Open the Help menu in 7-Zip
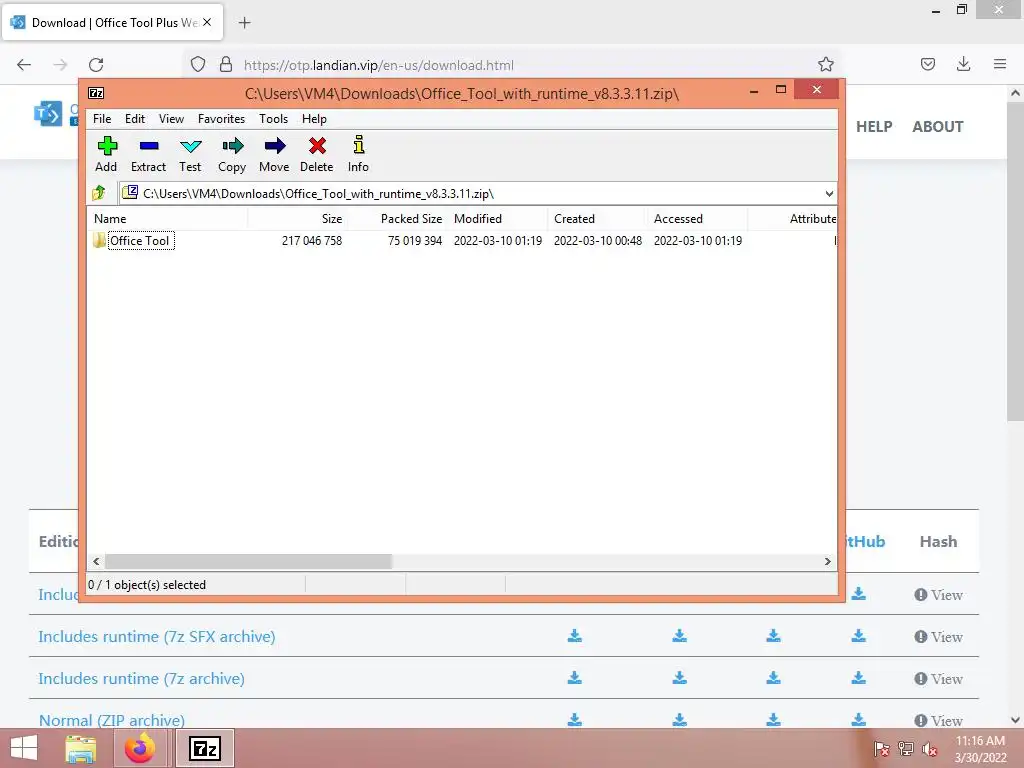Viewport: 1024px width, 768px height. click(x=314, y=119)
